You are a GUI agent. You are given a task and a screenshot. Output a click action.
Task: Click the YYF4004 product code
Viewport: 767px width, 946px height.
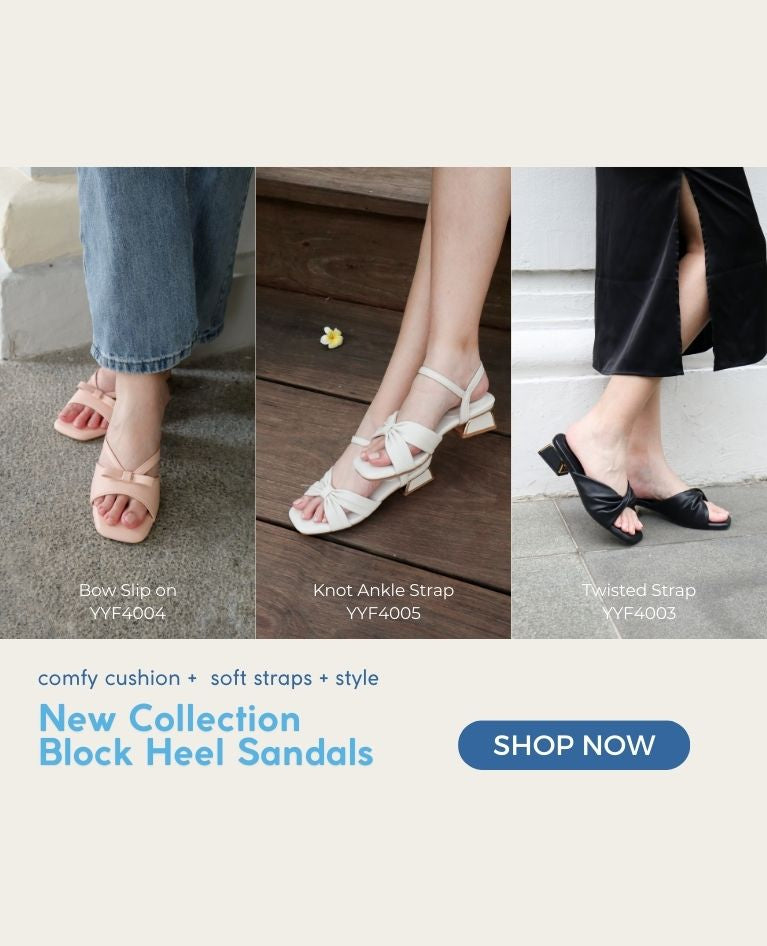tap(127, 613)
